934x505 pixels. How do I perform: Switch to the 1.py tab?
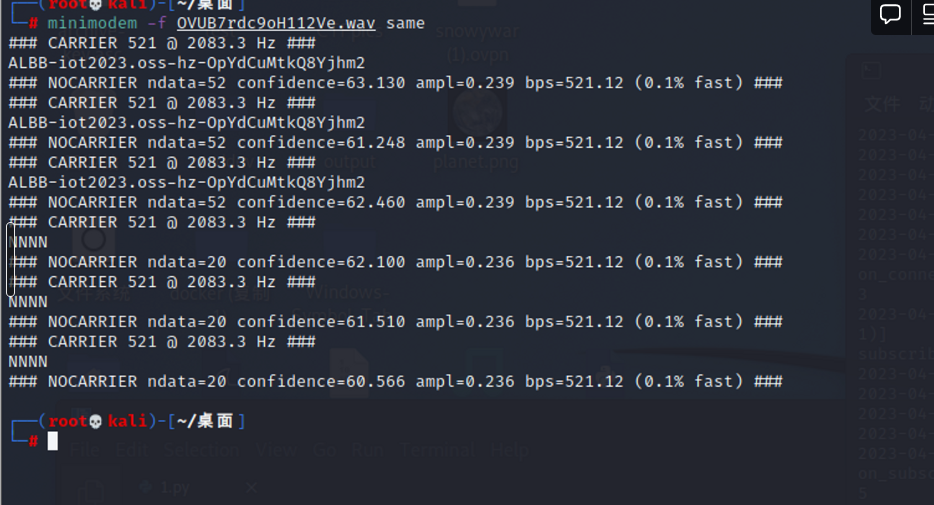(172, 488)
